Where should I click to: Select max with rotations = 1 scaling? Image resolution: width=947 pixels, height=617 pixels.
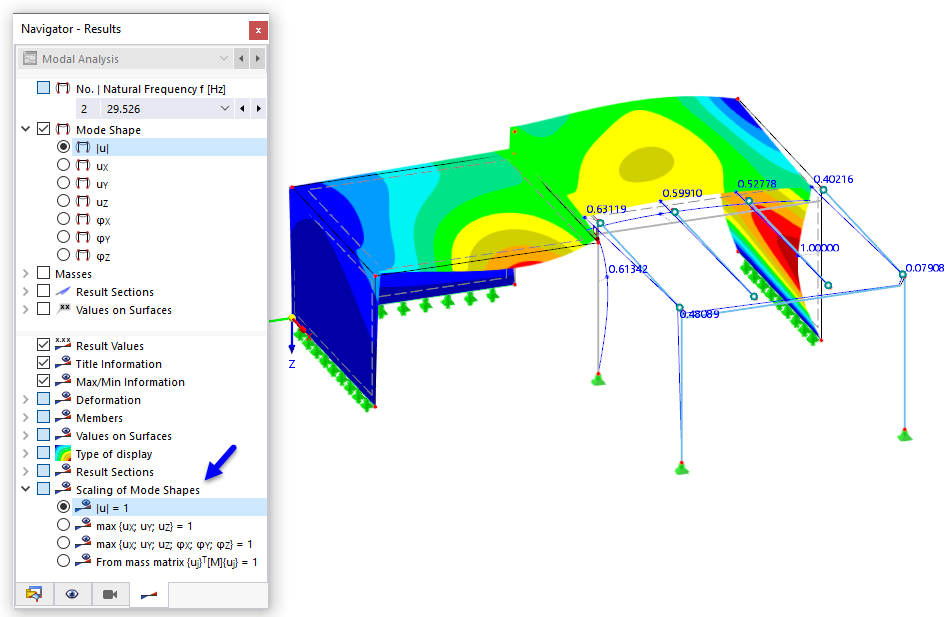pyautogui.click(x=63, y=543)
